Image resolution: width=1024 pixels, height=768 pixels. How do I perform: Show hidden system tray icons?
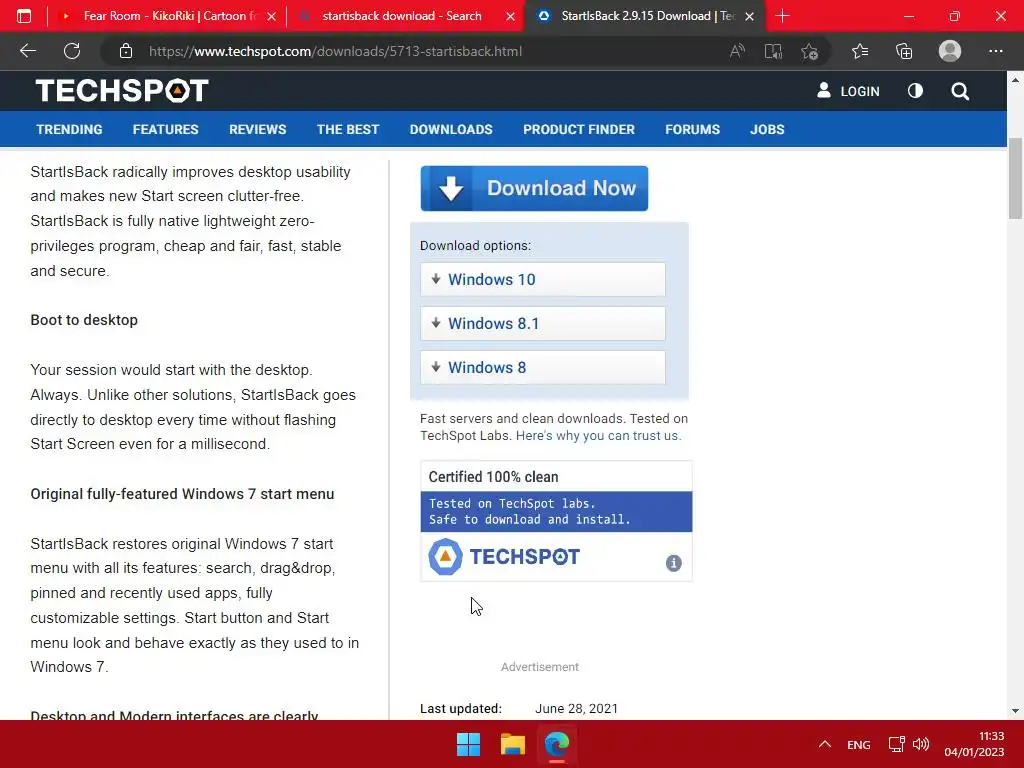(x=825, y=744)
